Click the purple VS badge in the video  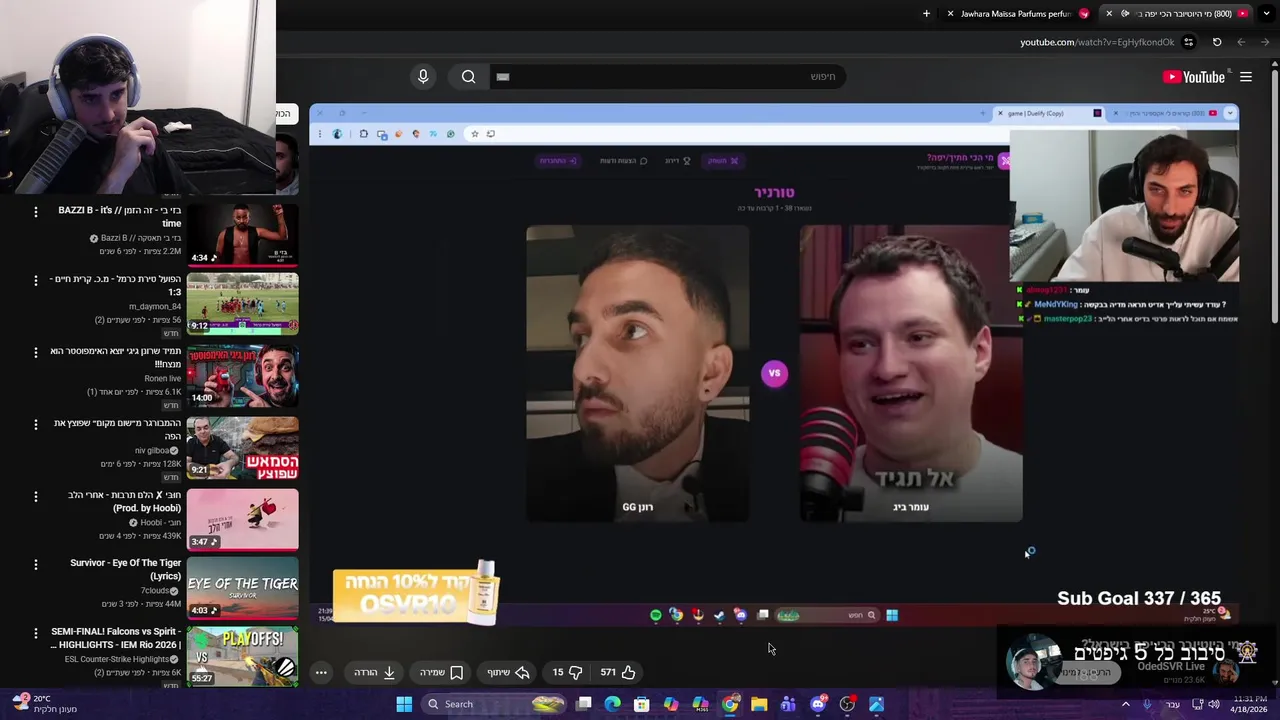(774, 373)
